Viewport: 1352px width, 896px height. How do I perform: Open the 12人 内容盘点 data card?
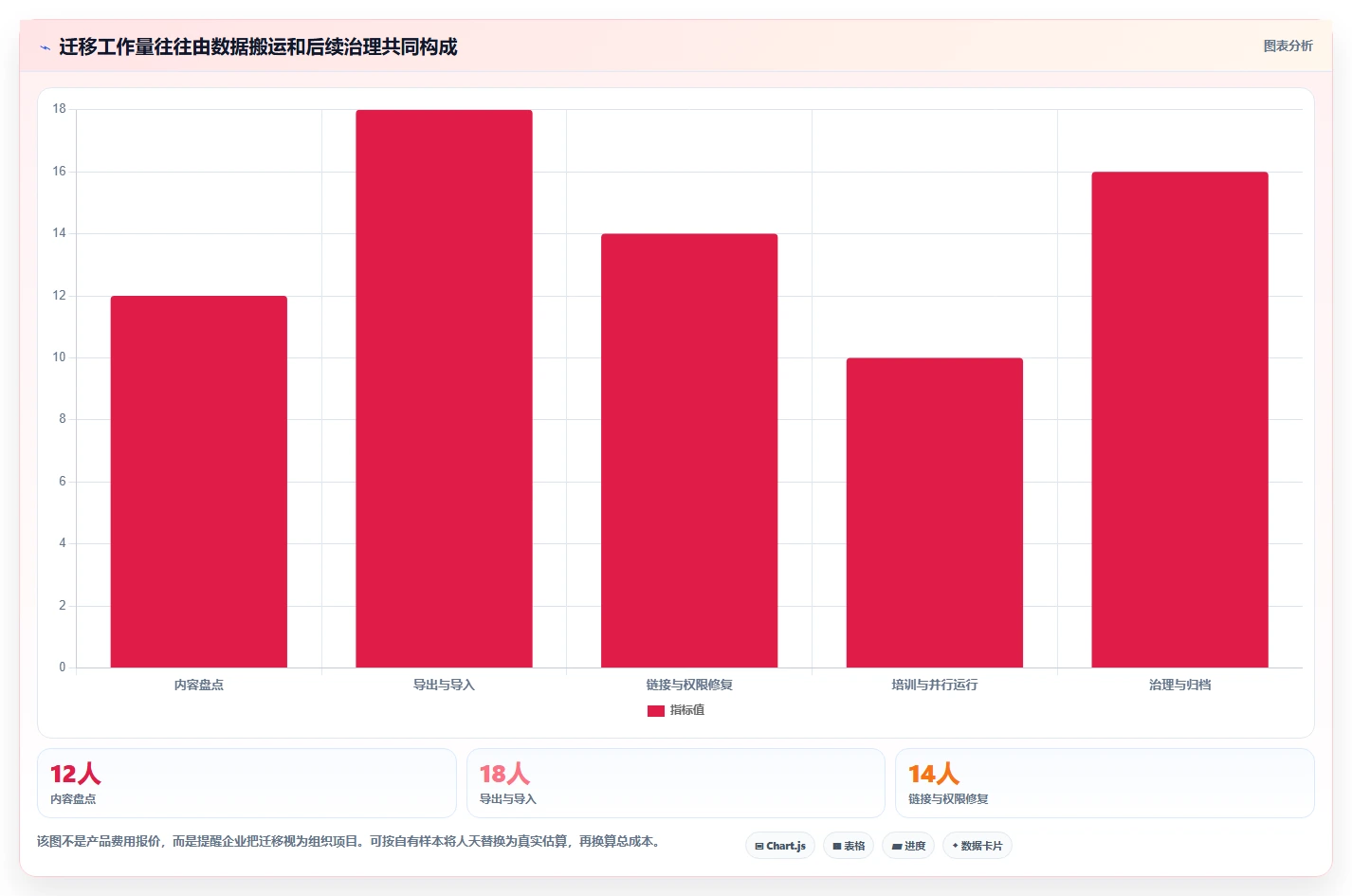pyautogui.click(x=247, y=783)
